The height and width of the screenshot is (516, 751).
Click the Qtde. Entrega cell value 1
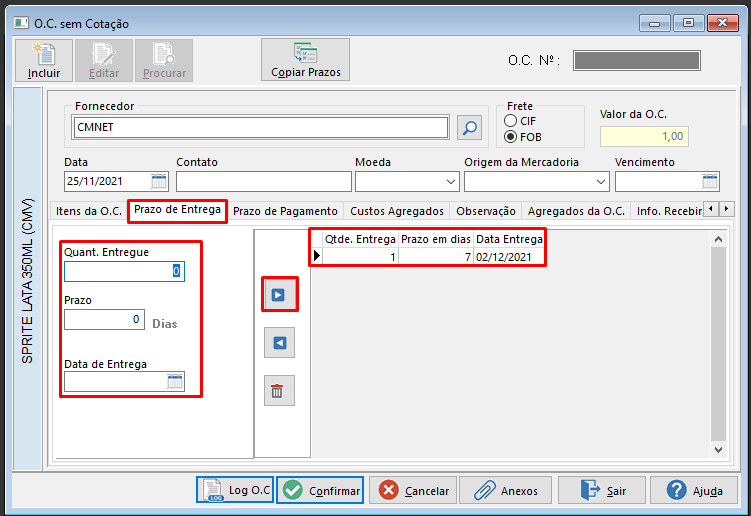(360, 257)
